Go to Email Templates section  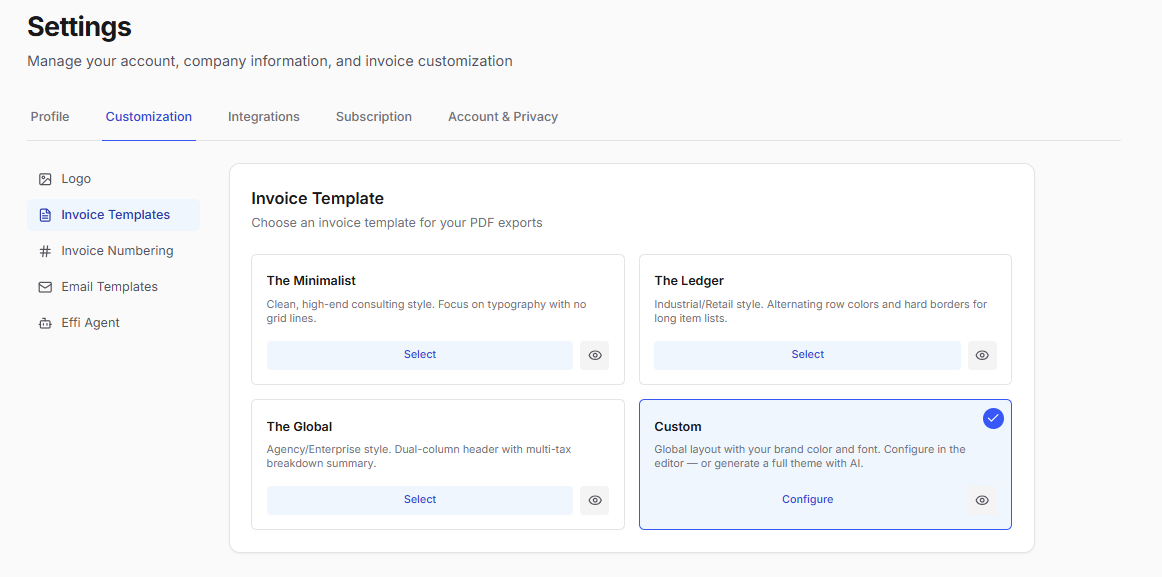[x=113, y=287]
